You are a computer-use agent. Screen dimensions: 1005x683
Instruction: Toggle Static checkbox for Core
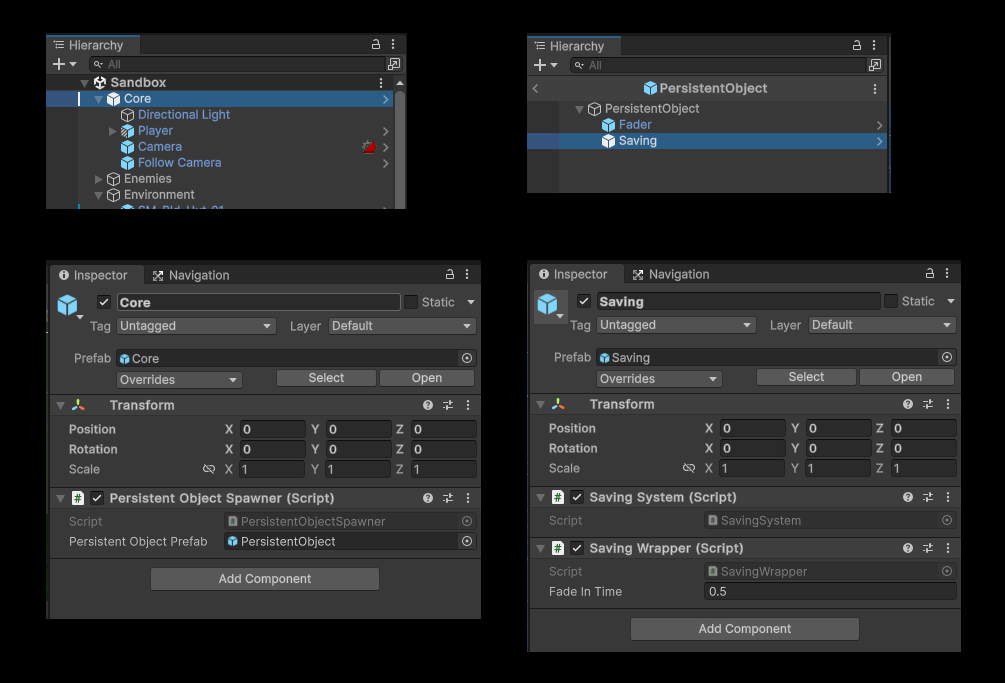pos(411,302)
